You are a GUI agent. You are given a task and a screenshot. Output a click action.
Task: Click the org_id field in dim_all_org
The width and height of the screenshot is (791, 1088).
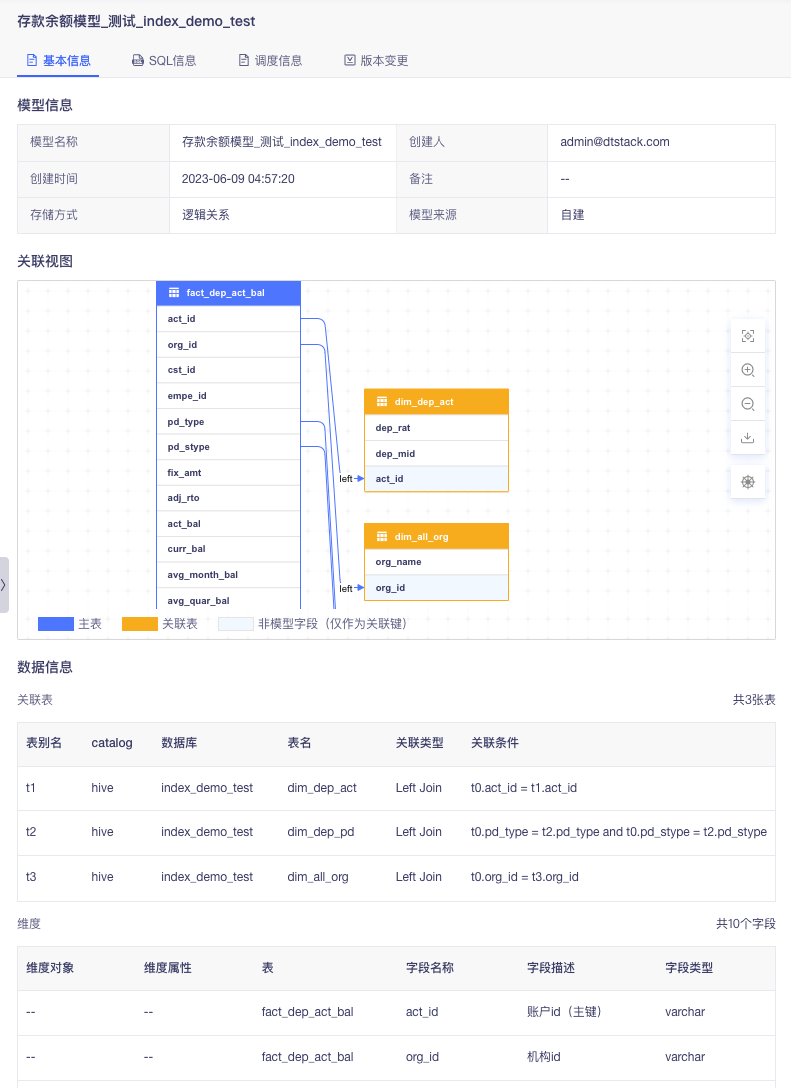[x=436, y=588]
